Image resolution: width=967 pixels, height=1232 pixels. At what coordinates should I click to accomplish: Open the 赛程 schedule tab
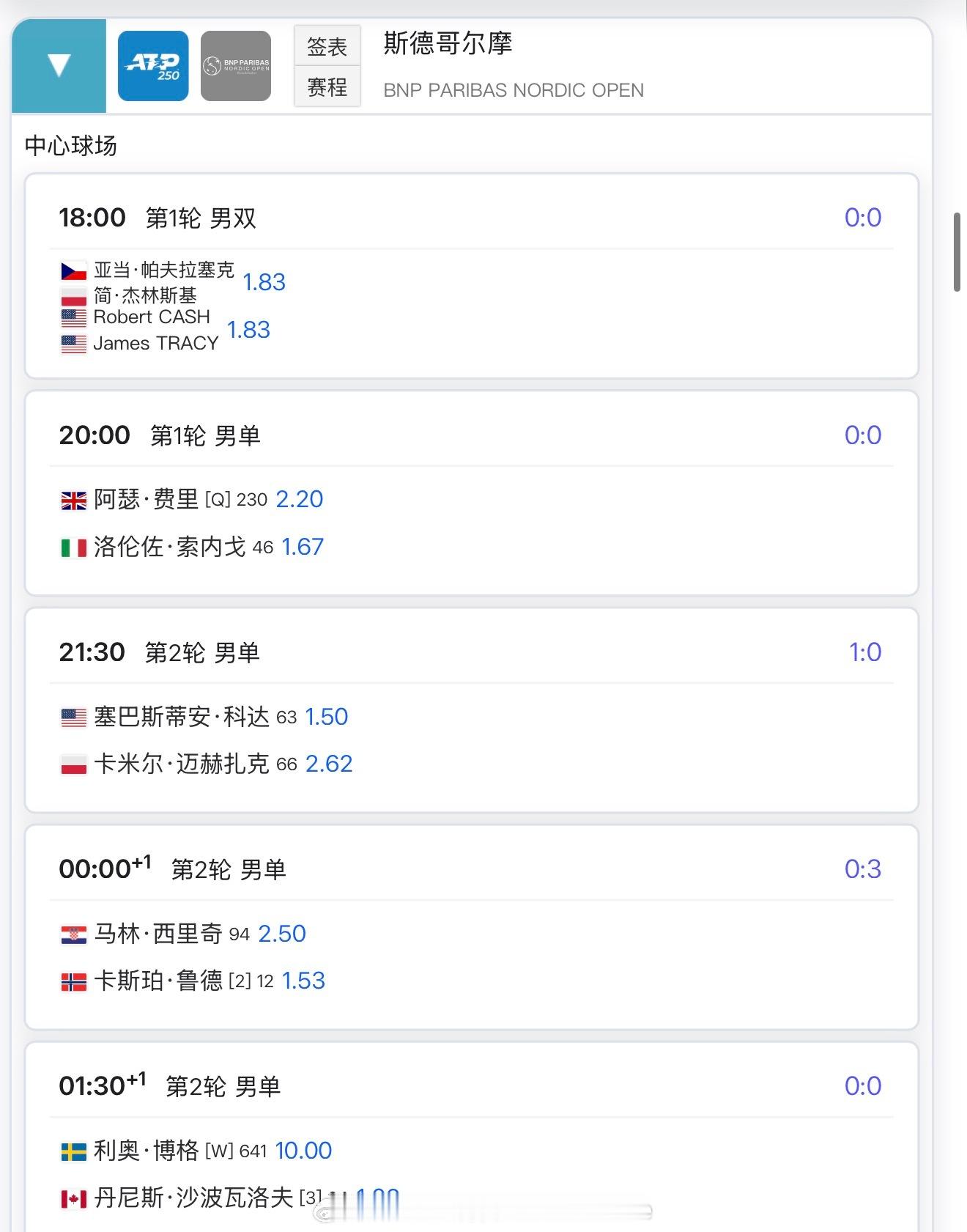(x=327, y=87)
